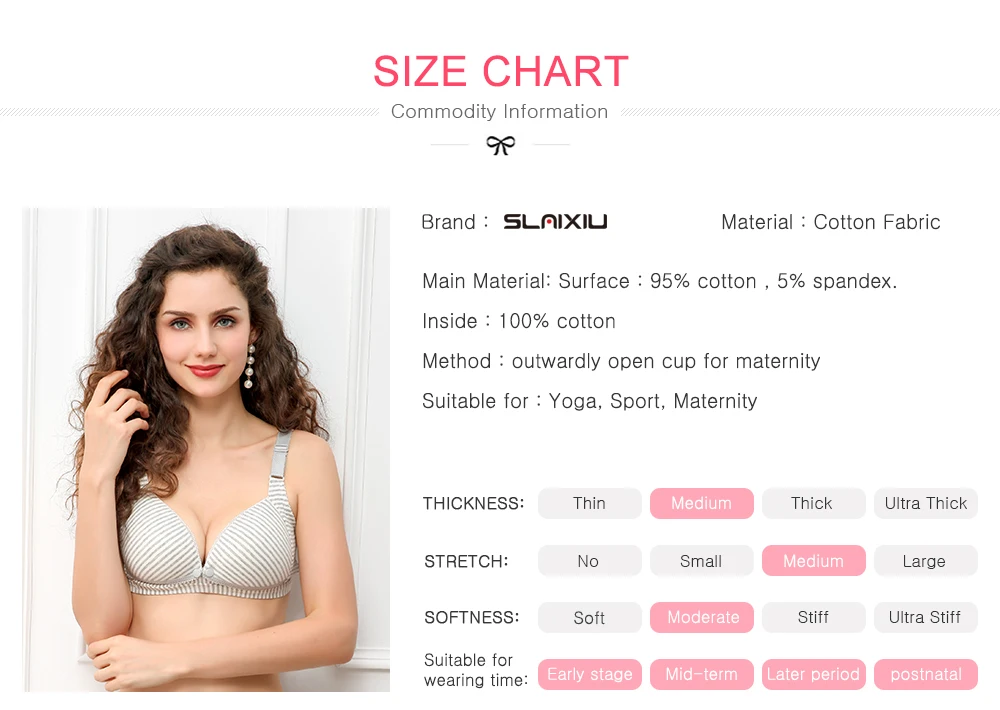
Task: Select the Medium thickness pill
Action: coord(702,503)
